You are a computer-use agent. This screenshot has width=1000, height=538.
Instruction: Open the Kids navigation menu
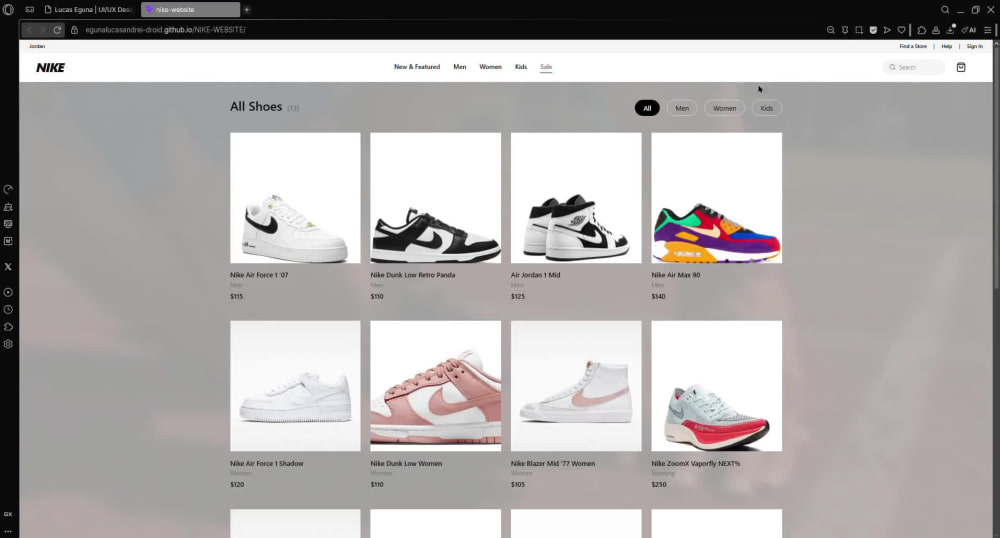coord(521,67)
